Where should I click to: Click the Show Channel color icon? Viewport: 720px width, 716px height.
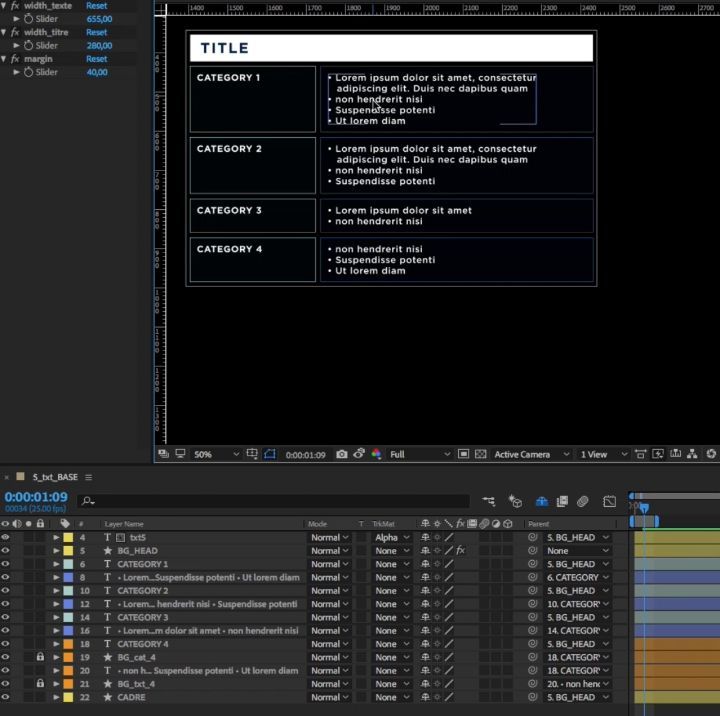coord(376,454)
